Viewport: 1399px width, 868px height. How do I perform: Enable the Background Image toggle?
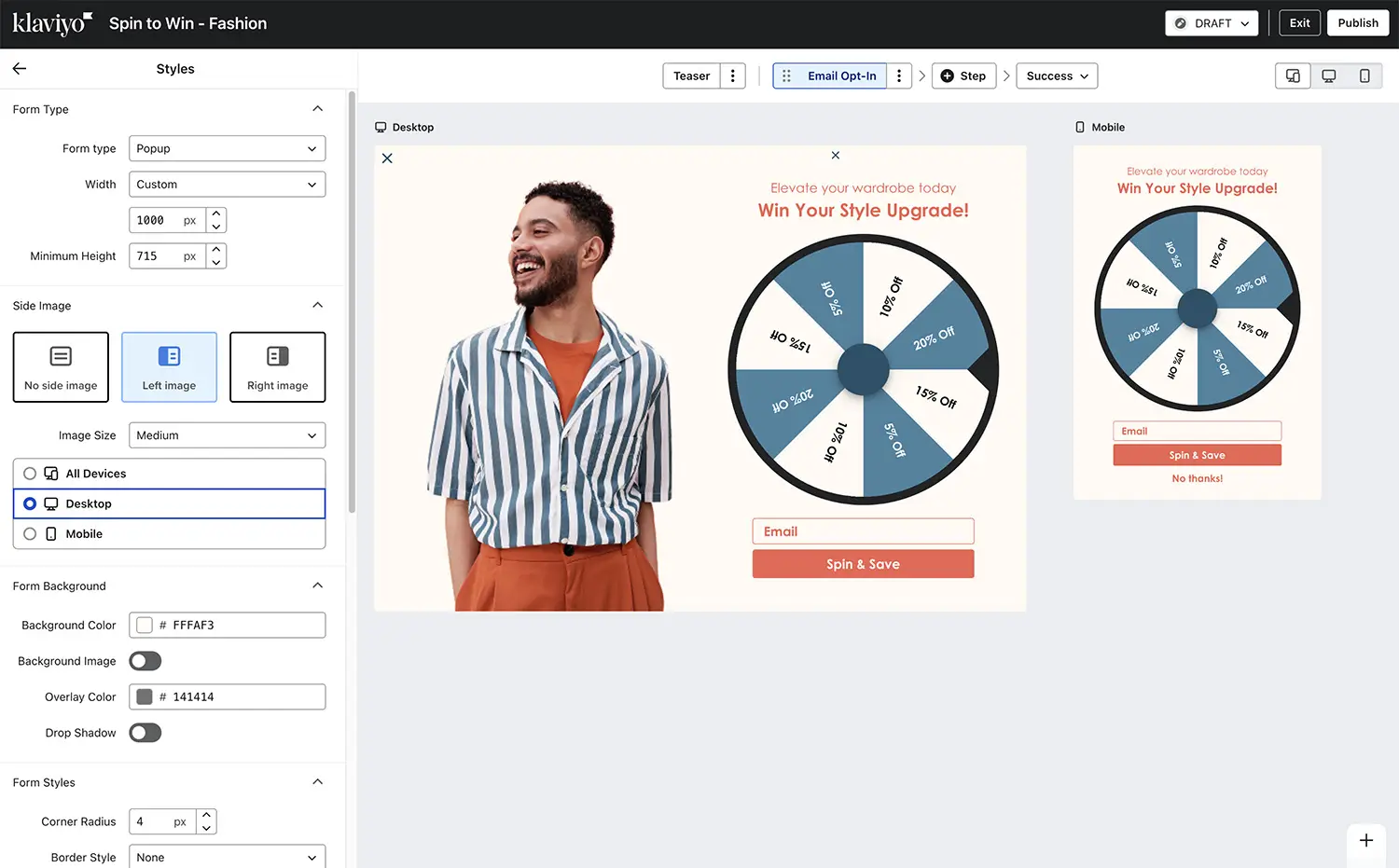[x=145, y=660]
